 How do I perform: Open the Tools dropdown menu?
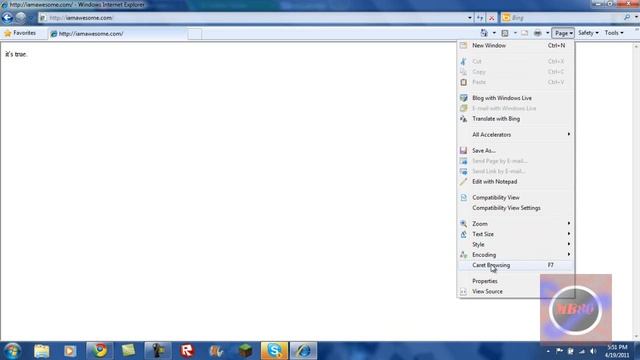[614, 33]
